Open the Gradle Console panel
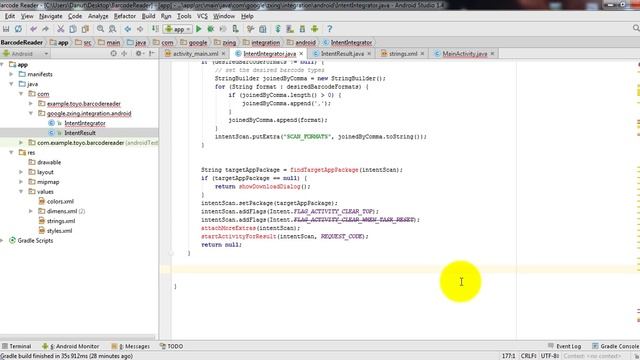The image size is (640, 360). point(616,346)
